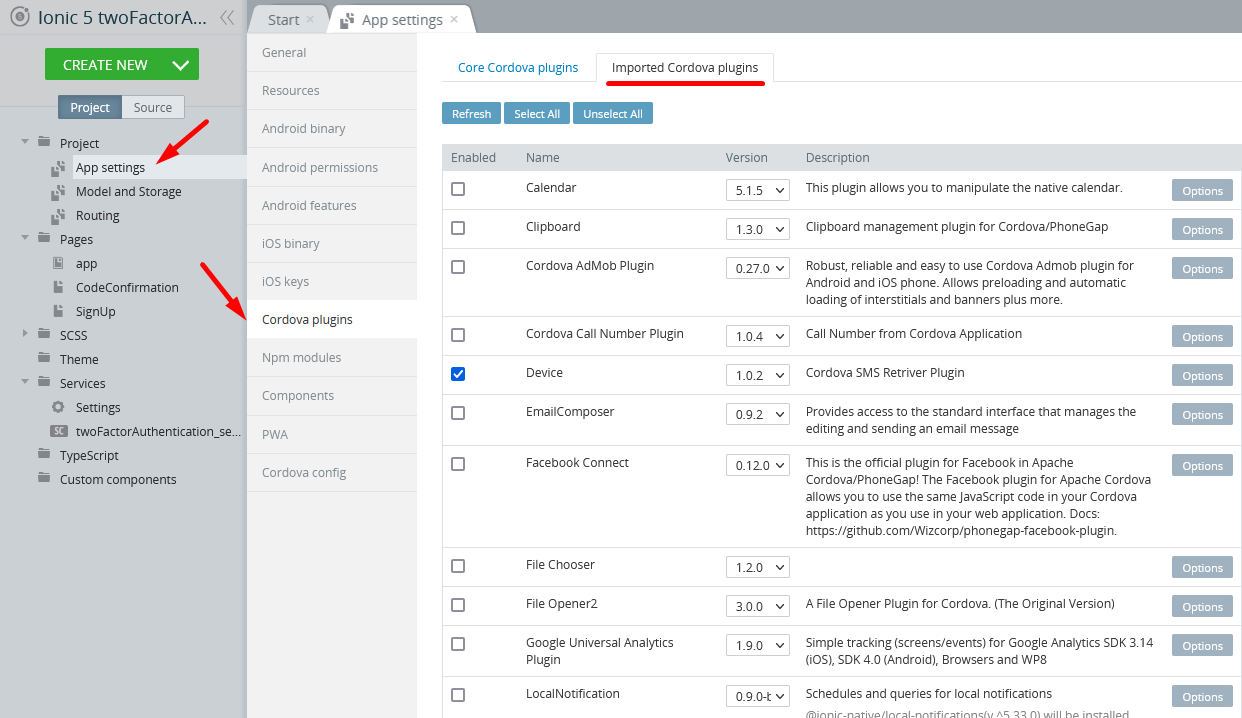
Task: Click the app logo icon beside Ionic 5 title
Action: tap(18, 17)
